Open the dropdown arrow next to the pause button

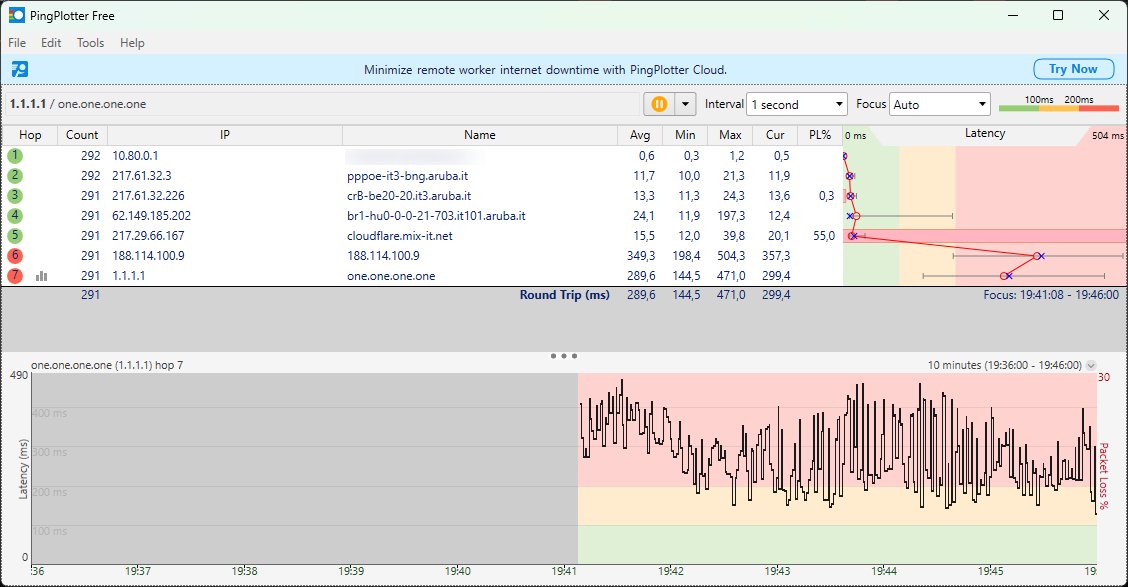685,104
